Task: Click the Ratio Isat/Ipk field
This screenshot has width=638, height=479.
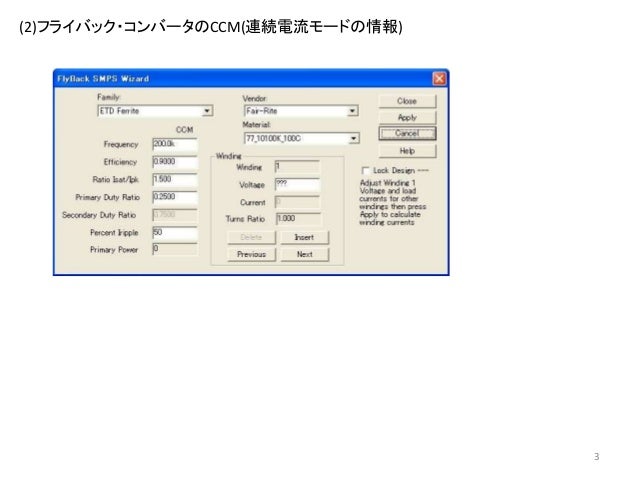Action: (x=175, y=179)
